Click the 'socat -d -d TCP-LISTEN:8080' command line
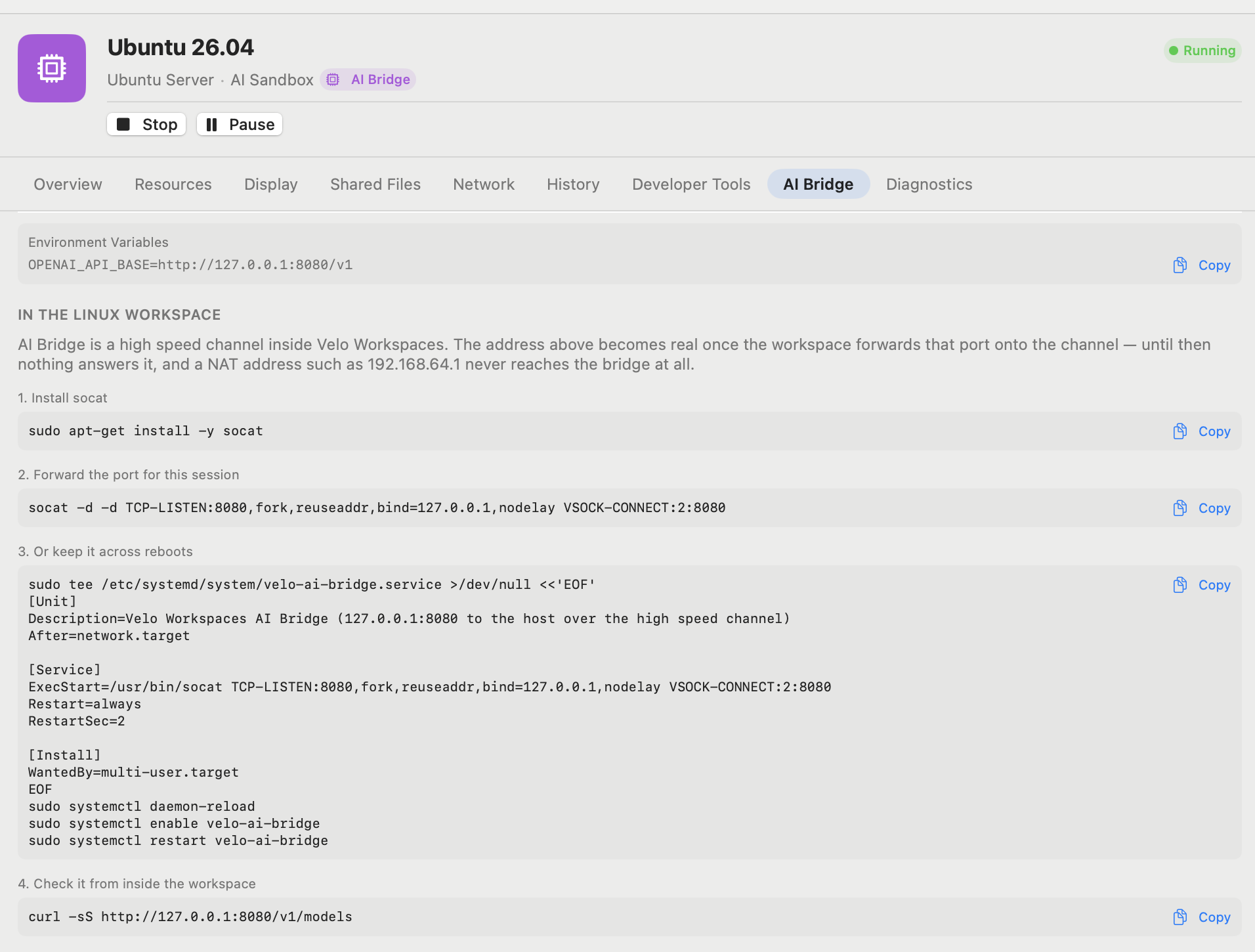 [x=377, y=508]
